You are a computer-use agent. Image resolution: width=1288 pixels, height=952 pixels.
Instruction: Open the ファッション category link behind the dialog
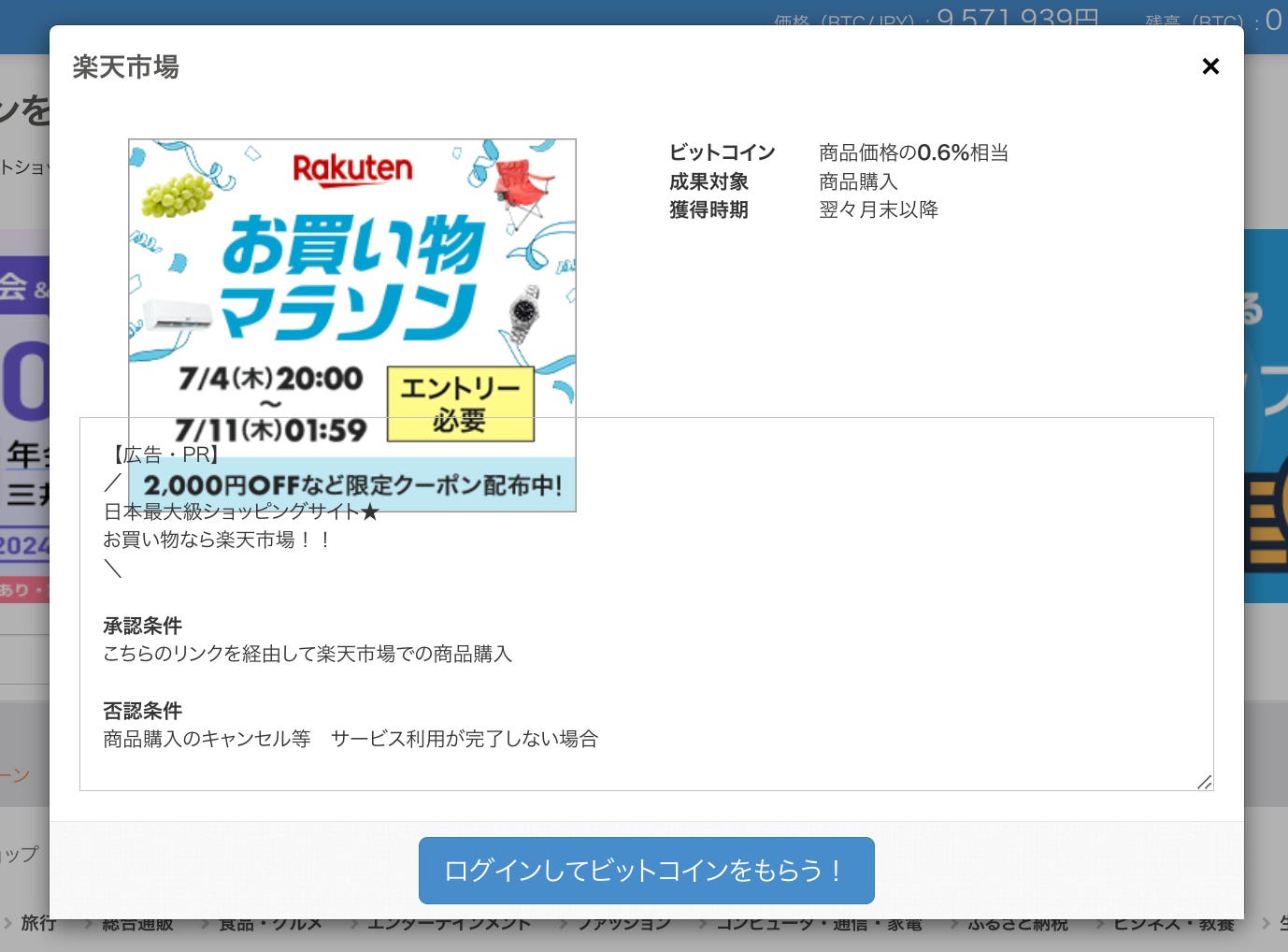click(623, 924)
